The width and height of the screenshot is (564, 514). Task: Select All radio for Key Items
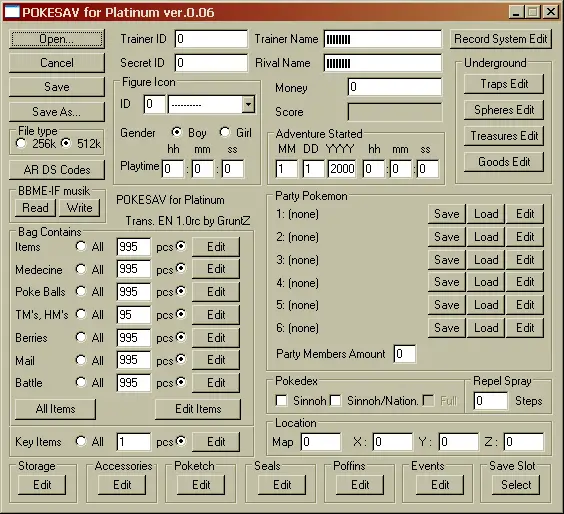[81, 441]
